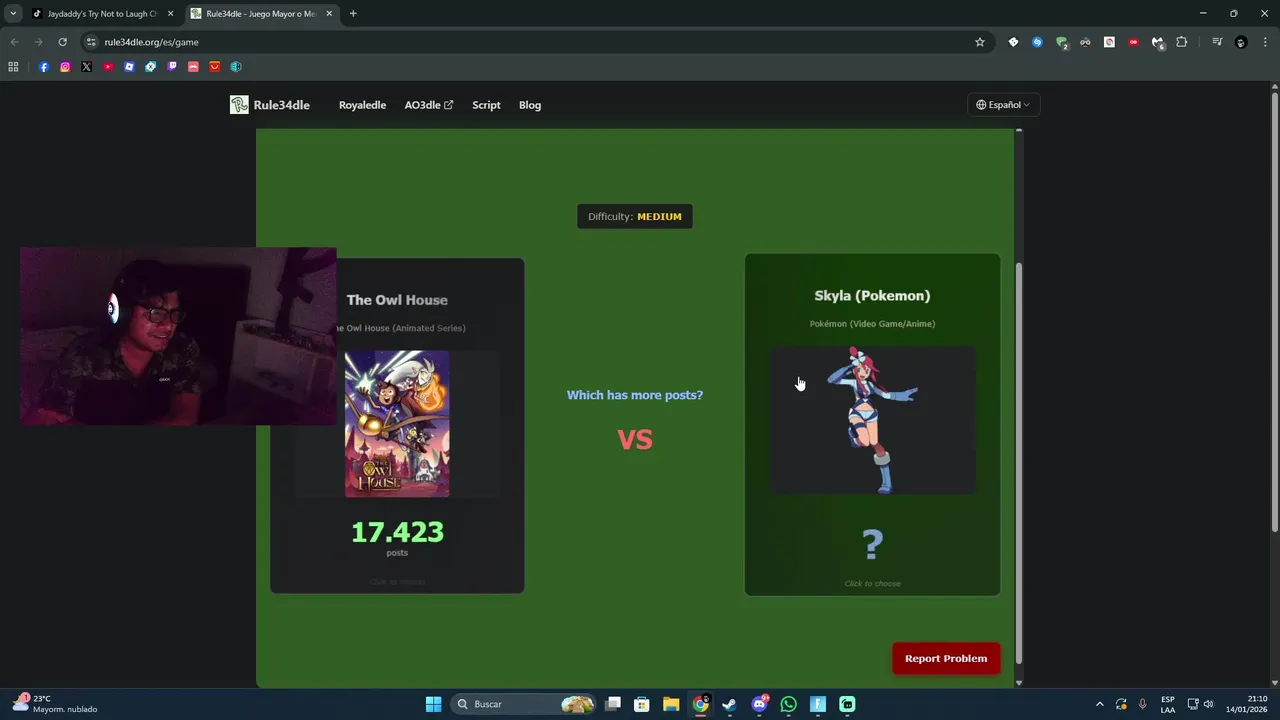The width and height of the screenshot is (1280, 720).
Task: Open the media control music-note icon
Action: coord(1217,42)
